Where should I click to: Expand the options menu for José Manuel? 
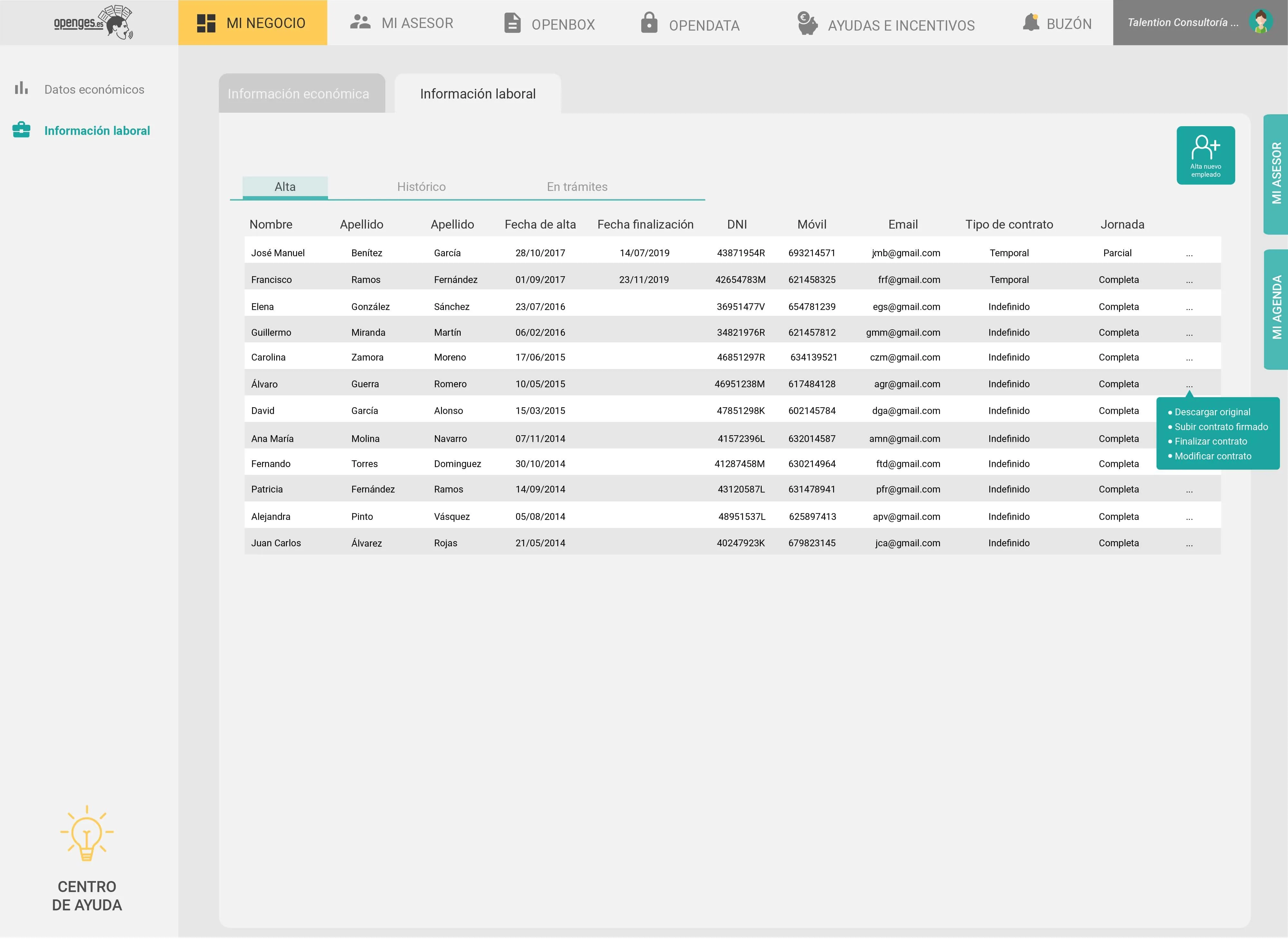(x=1189, y=254)
